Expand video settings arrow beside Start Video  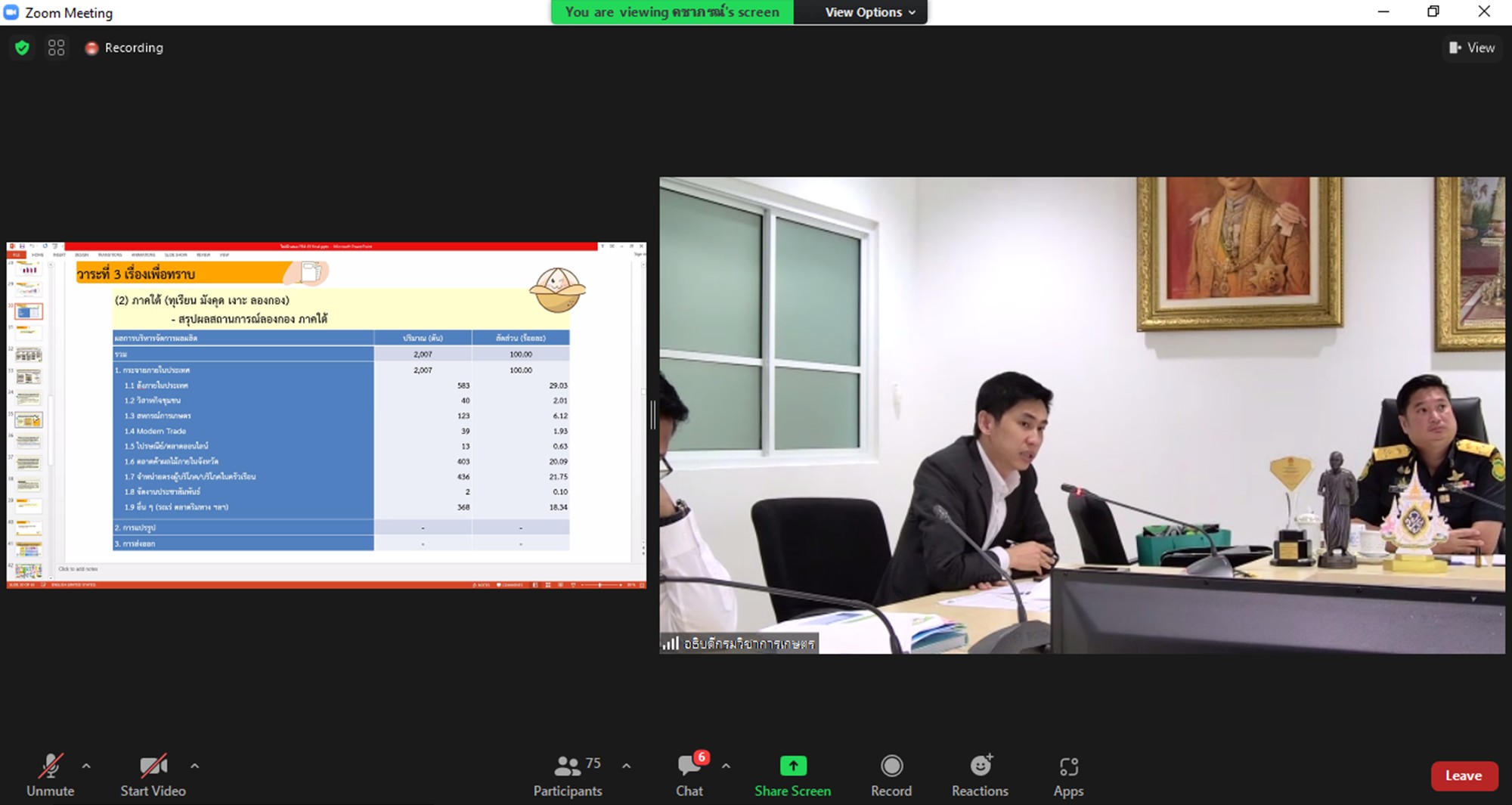click(194, 766)
